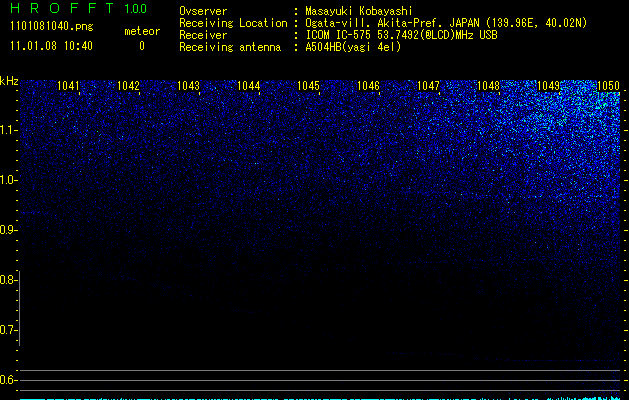The image size is (629, 400).
Task: Select observer name Masayuki Kobayashi
Action: click(359, 11)
